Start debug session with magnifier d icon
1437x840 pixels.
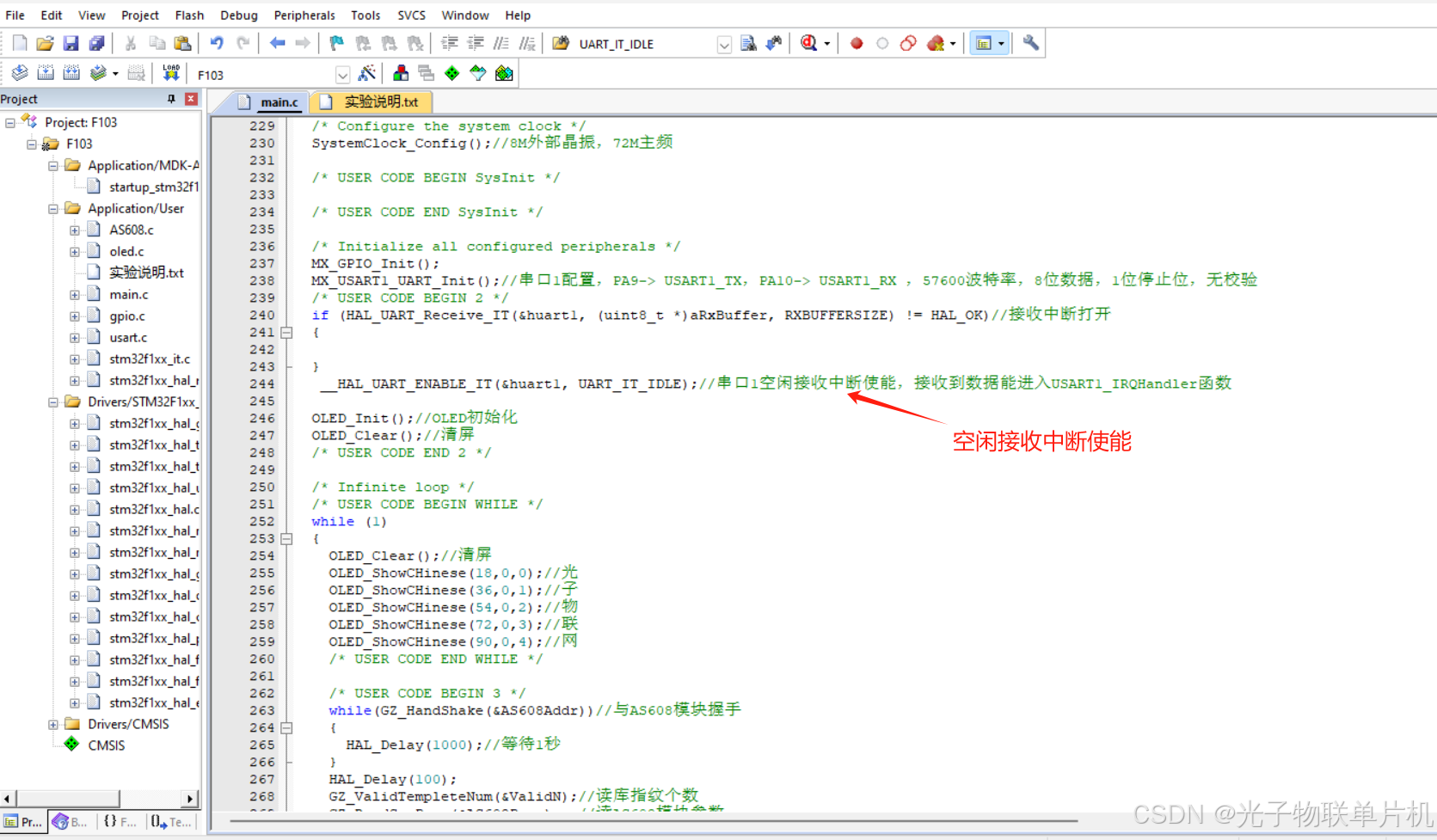click(x=808, y=43)
